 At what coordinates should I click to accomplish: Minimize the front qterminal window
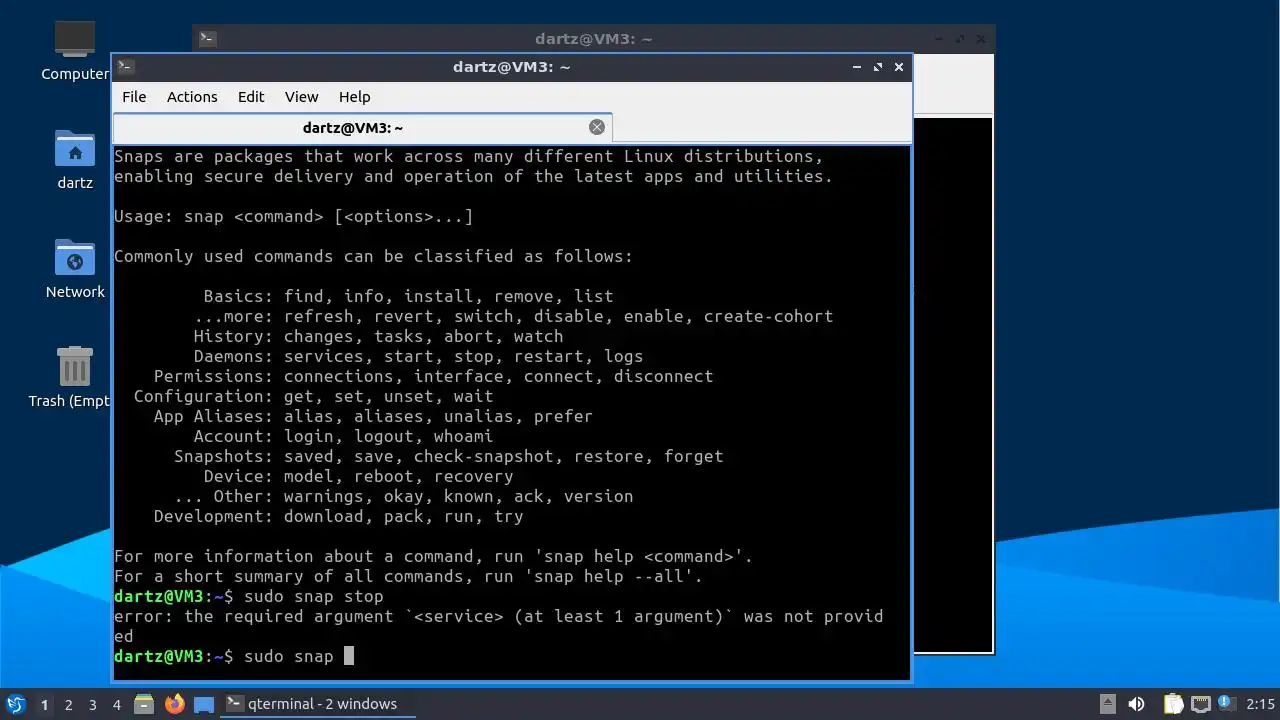coord(857,67)
